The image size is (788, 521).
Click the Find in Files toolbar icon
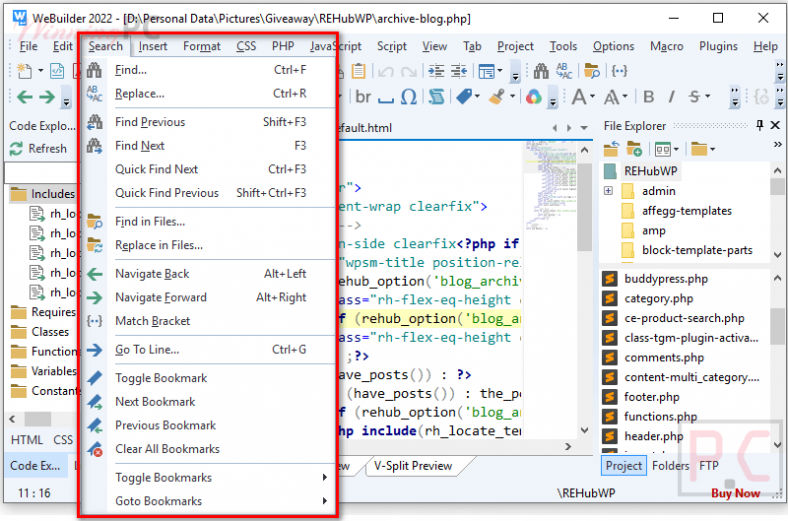(592, 71)
